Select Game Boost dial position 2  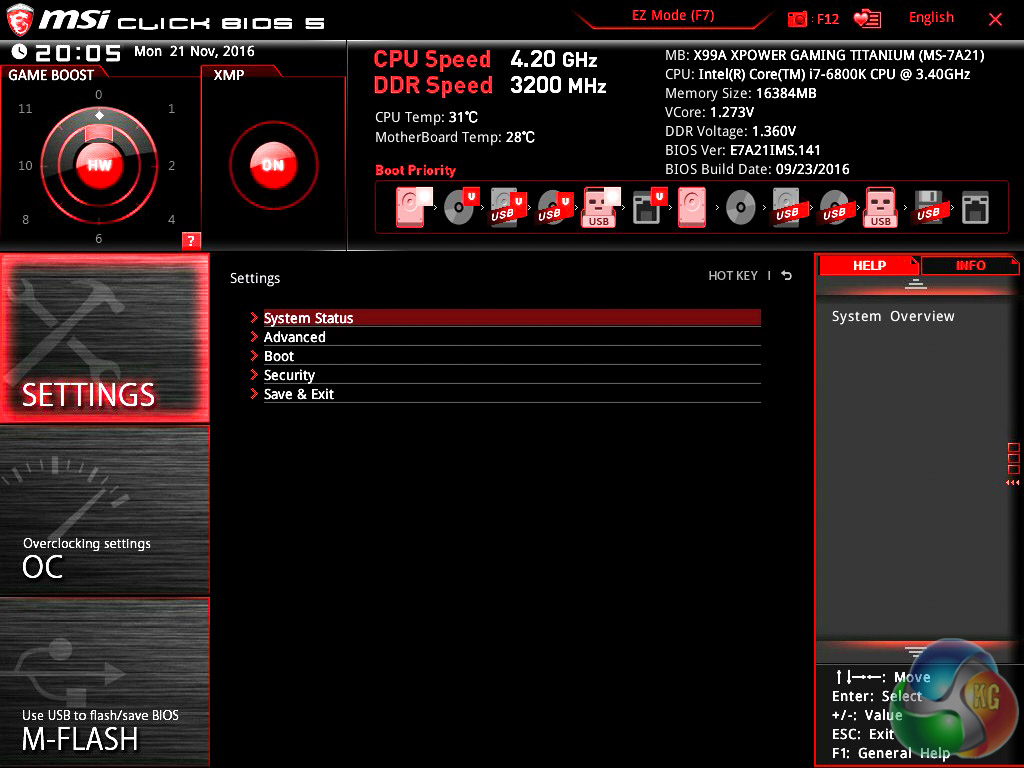172,166
